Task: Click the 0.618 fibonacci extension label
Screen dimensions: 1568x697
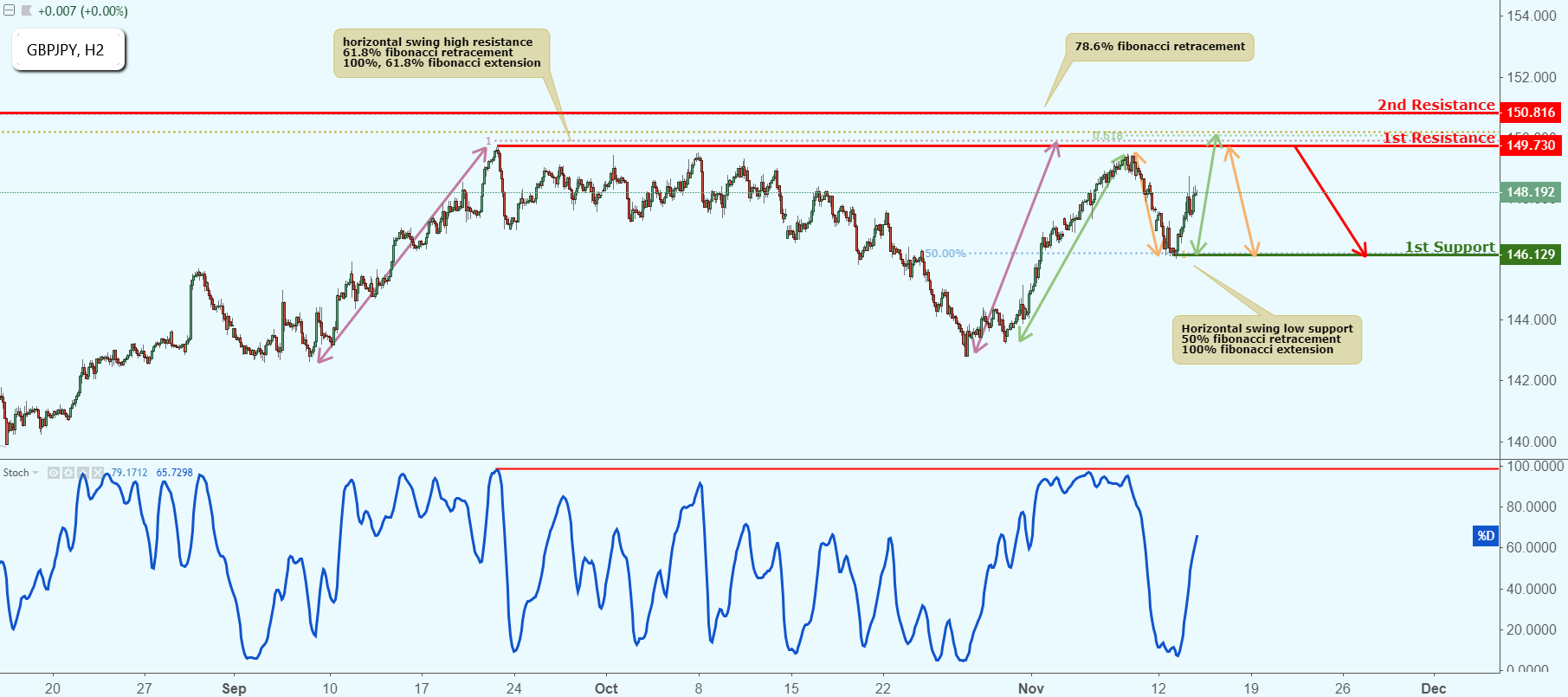Action: click(x=1107, y=136)
